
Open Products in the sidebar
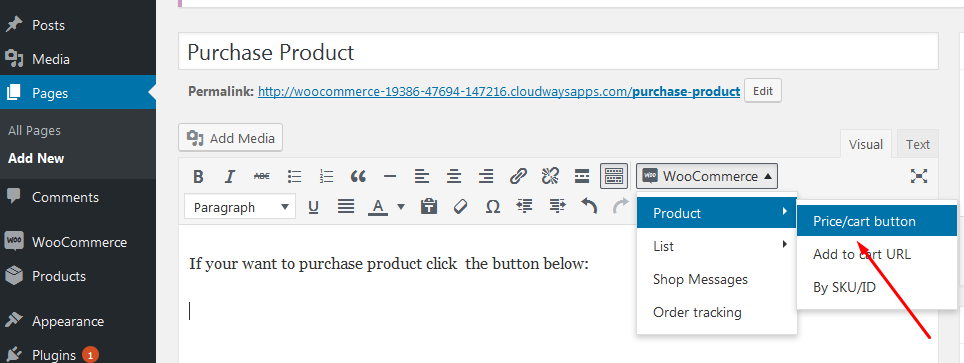78,276
